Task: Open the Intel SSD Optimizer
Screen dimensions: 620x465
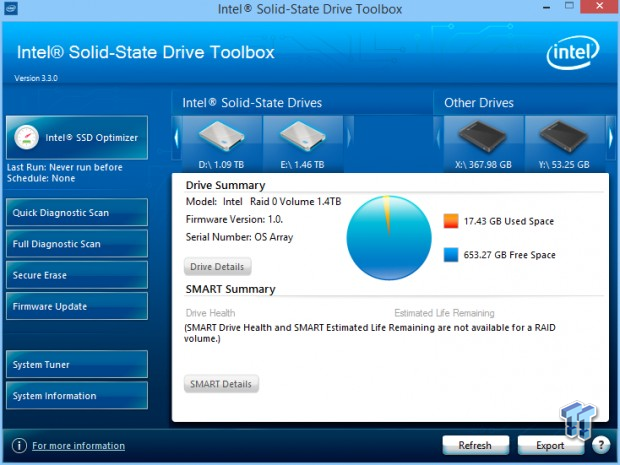Action: pos(77,138)
